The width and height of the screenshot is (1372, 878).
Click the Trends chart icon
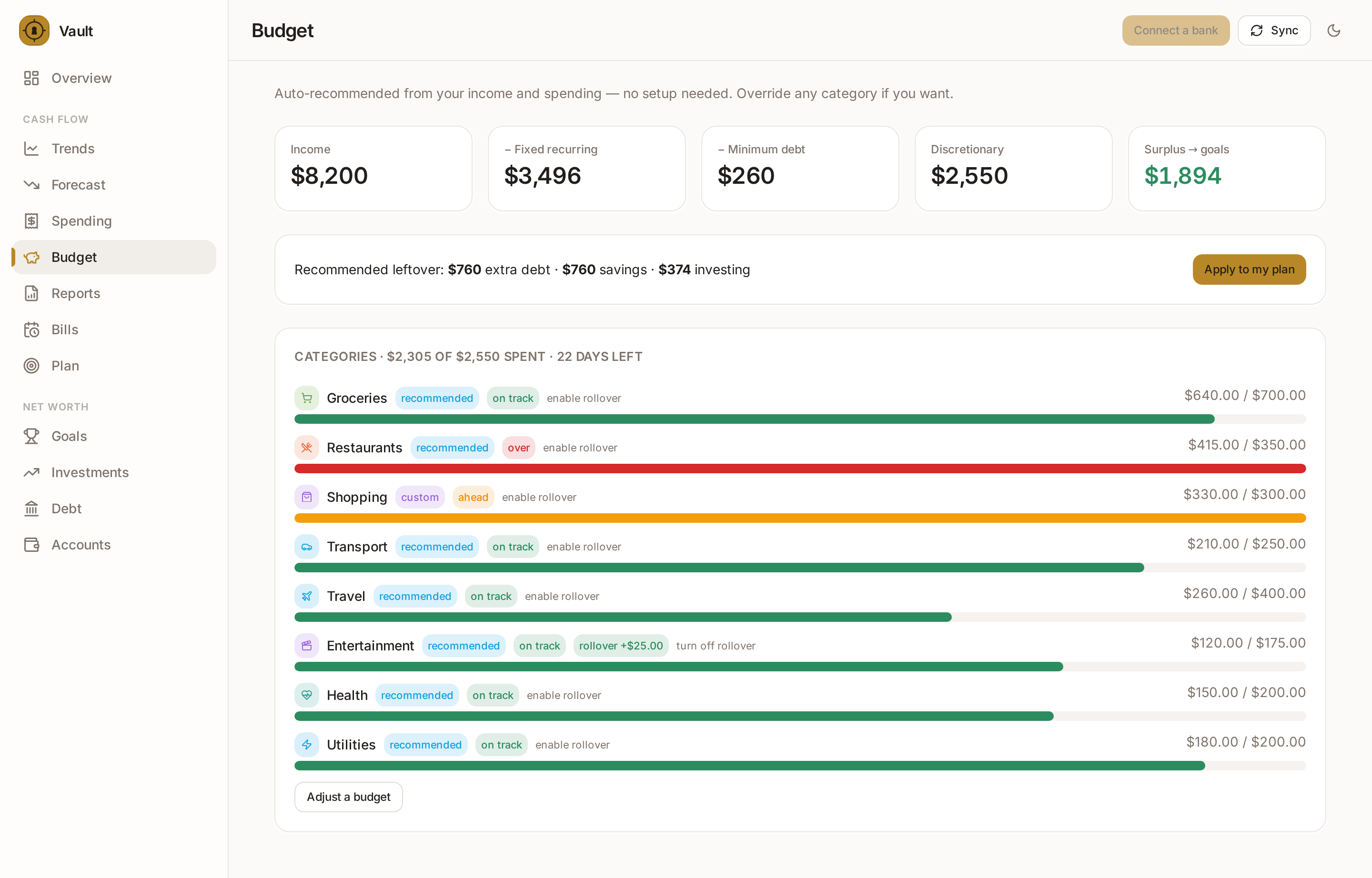click(x=31, y=149)
